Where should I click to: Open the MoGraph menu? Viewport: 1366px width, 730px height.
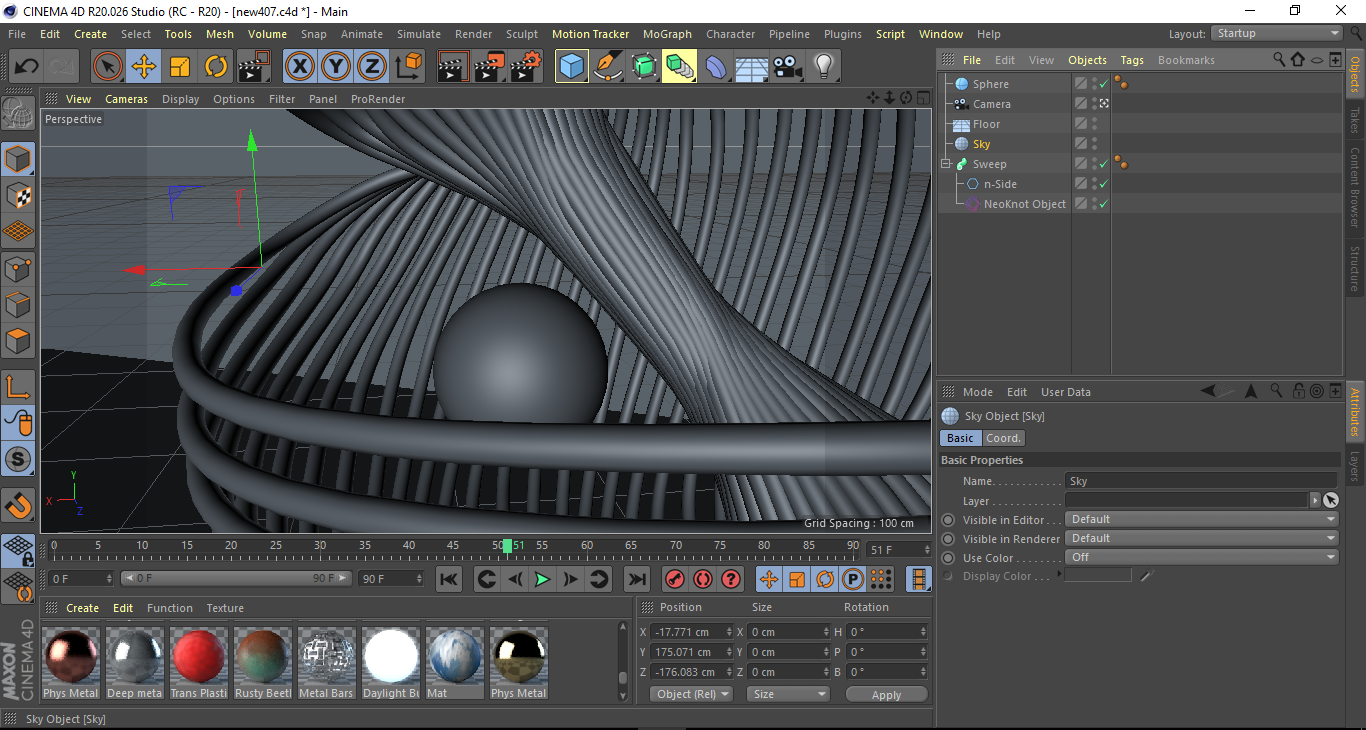pyautogui.click(x=667, y=34)
